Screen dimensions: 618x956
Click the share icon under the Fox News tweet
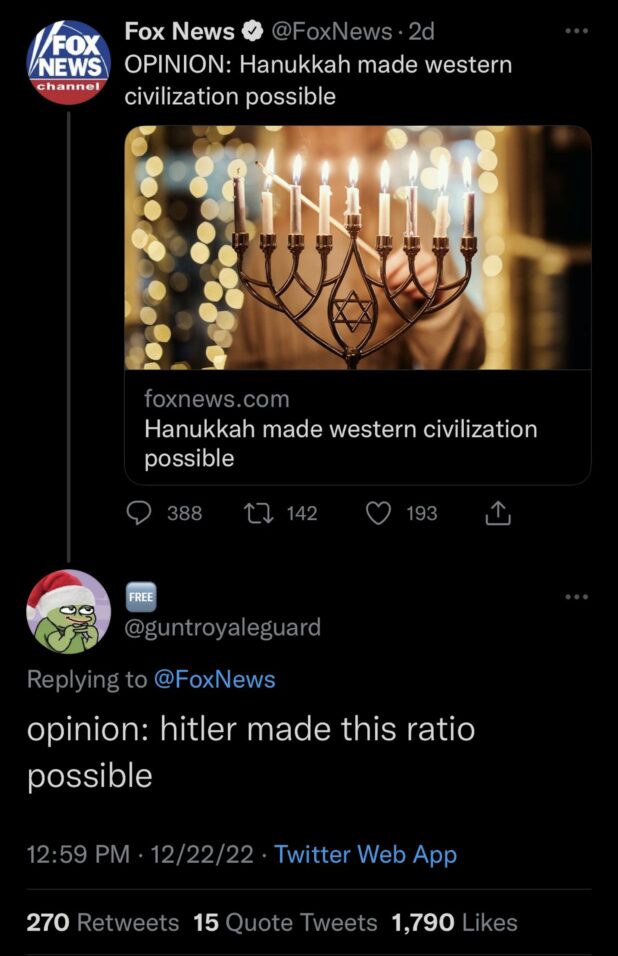click(497, 513)
